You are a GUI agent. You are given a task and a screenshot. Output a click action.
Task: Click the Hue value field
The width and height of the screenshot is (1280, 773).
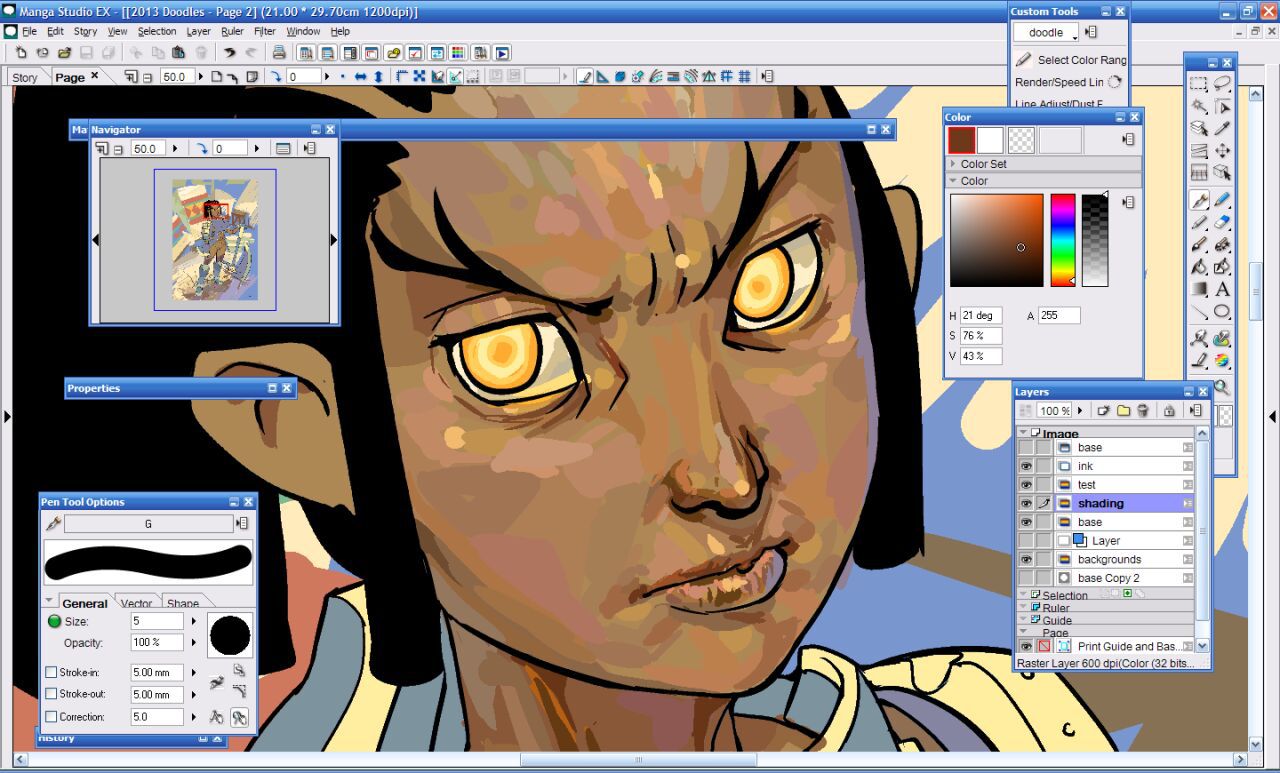coord(980,315)
